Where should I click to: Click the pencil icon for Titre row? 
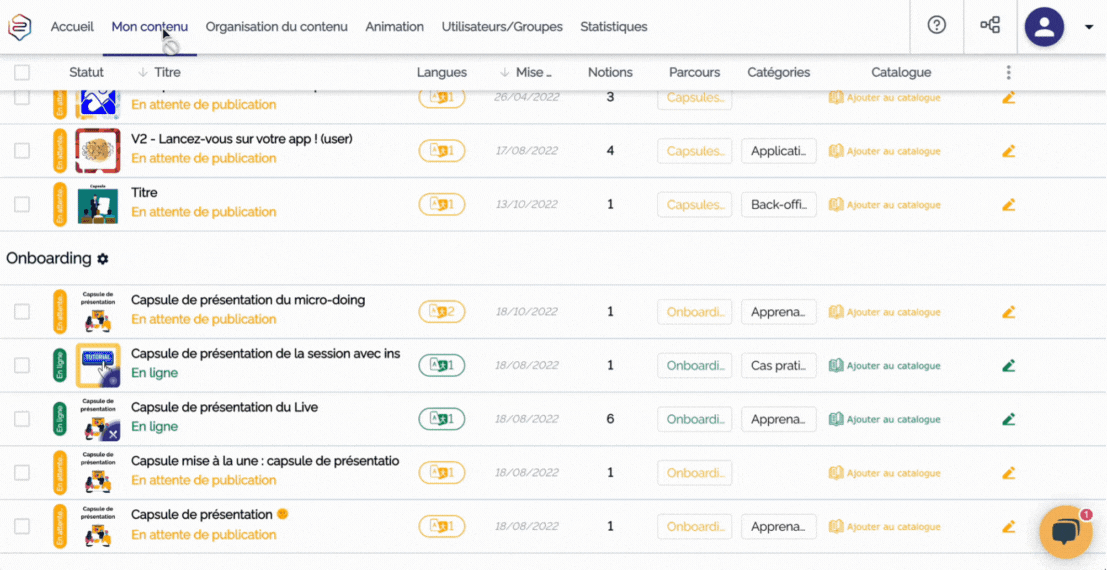coord(1008,205)
